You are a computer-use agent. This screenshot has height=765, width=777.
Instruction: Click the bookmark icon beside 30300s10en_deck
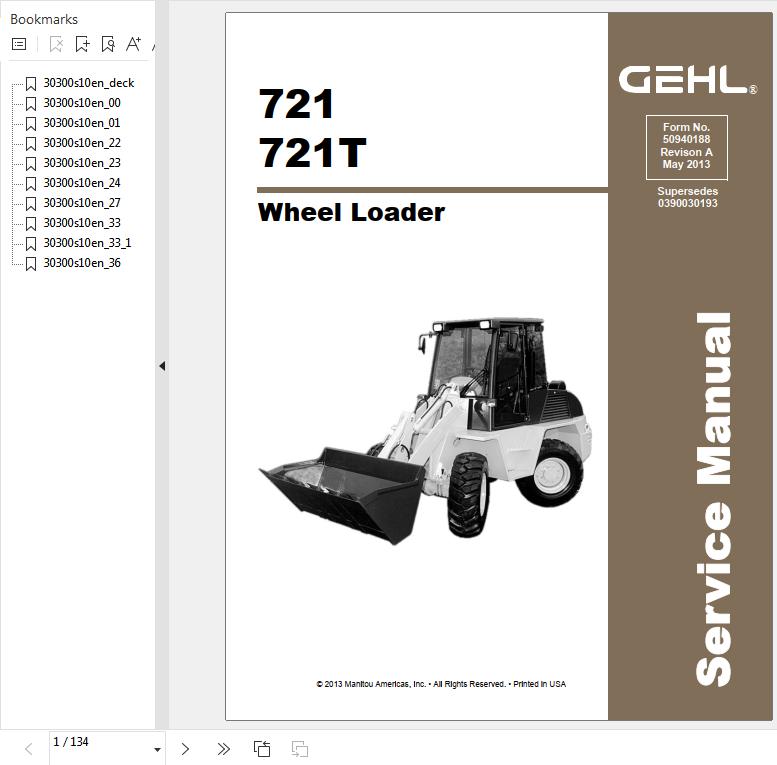click(31, 84)
